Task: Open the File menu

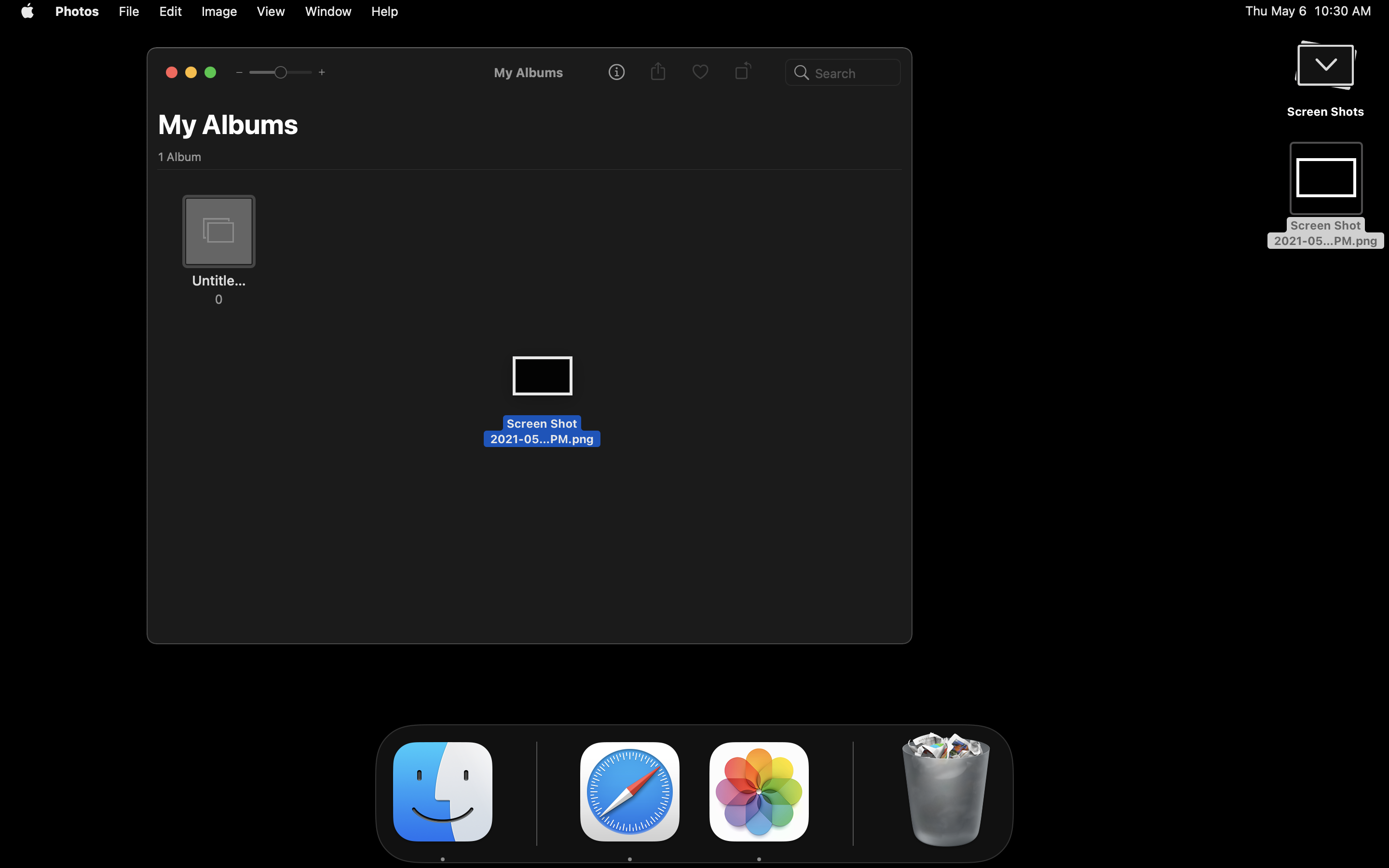Action: click(x=129, y=12)
